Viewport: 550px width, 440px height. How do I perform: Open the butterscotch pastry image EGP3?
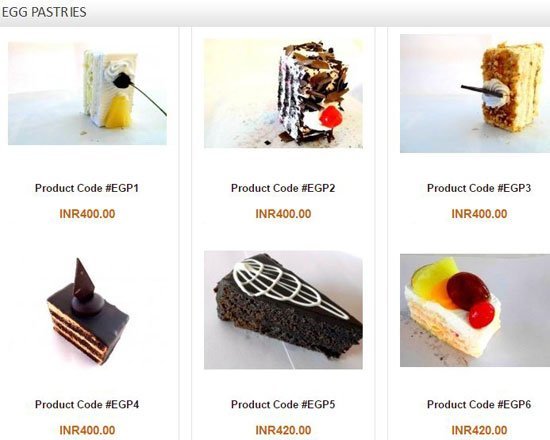(475, 93)
